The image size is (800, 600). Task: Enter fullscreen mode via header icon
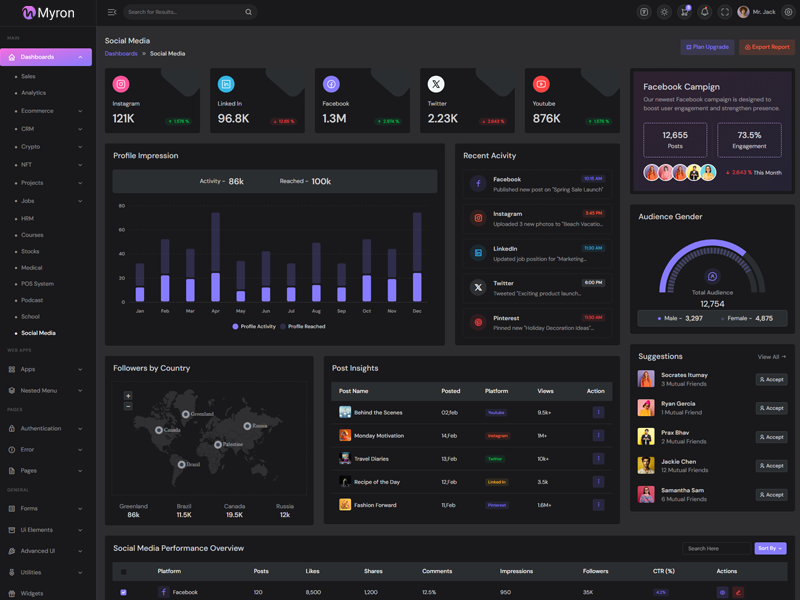(x=725, y=12)
